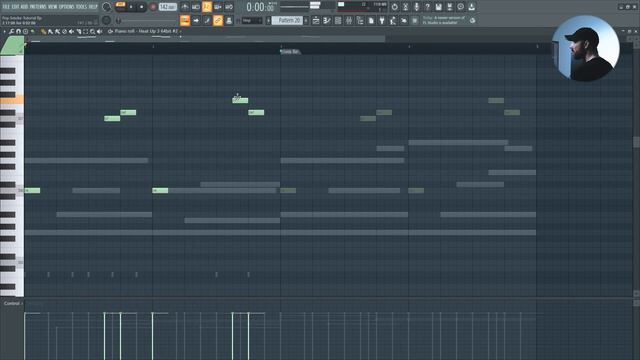
Task: Toggle loop recording button
Action: pos(229,7)
